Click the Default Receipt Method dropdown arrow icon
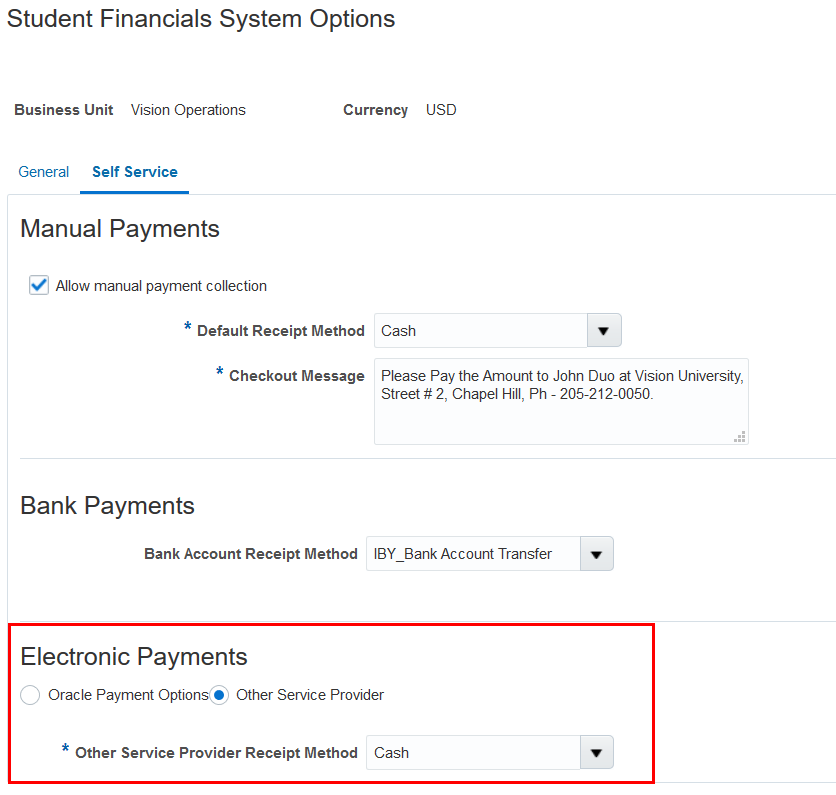Viewport: 836px width, 795px height. pos(604,329)
